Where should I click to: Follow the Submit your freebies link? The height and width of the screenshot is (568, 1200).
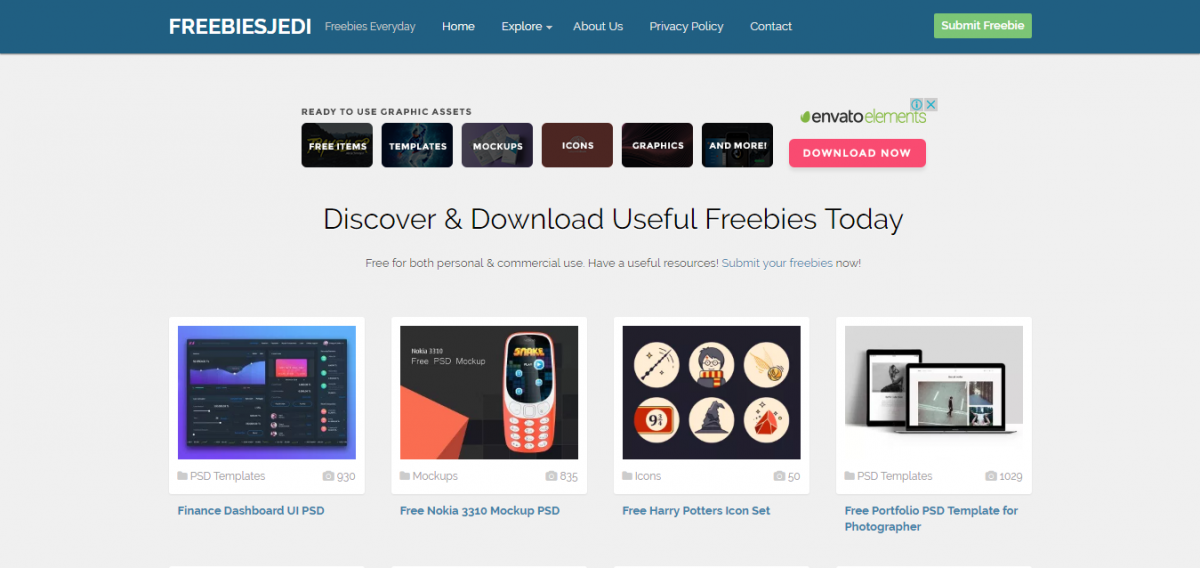(x=777, y=263)
